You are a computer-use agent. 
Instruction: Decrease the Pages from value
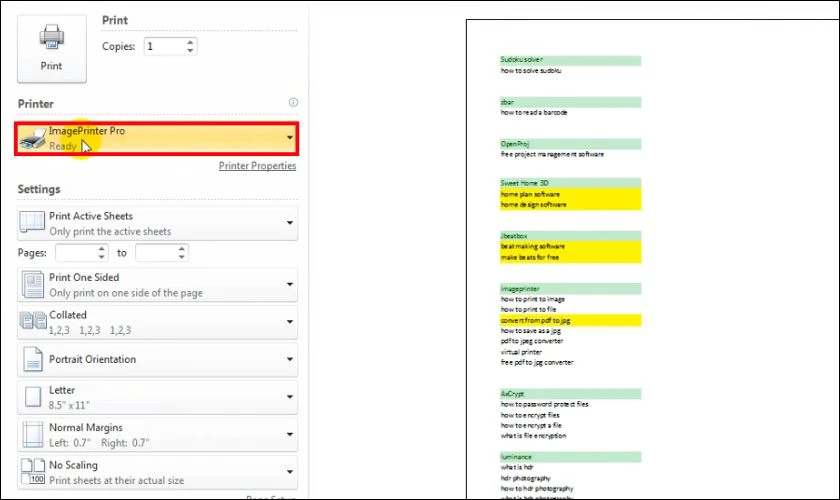pos(102,257)
